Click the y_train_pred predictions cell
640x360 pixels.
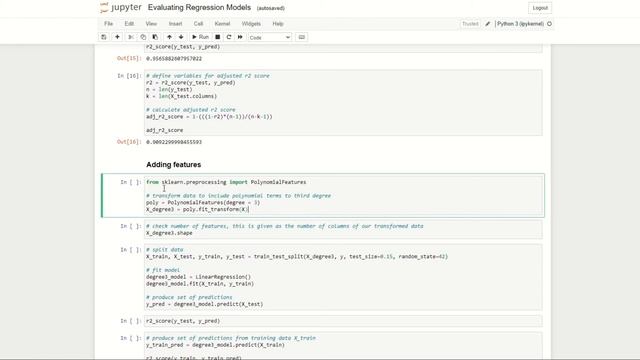(343, 346)
